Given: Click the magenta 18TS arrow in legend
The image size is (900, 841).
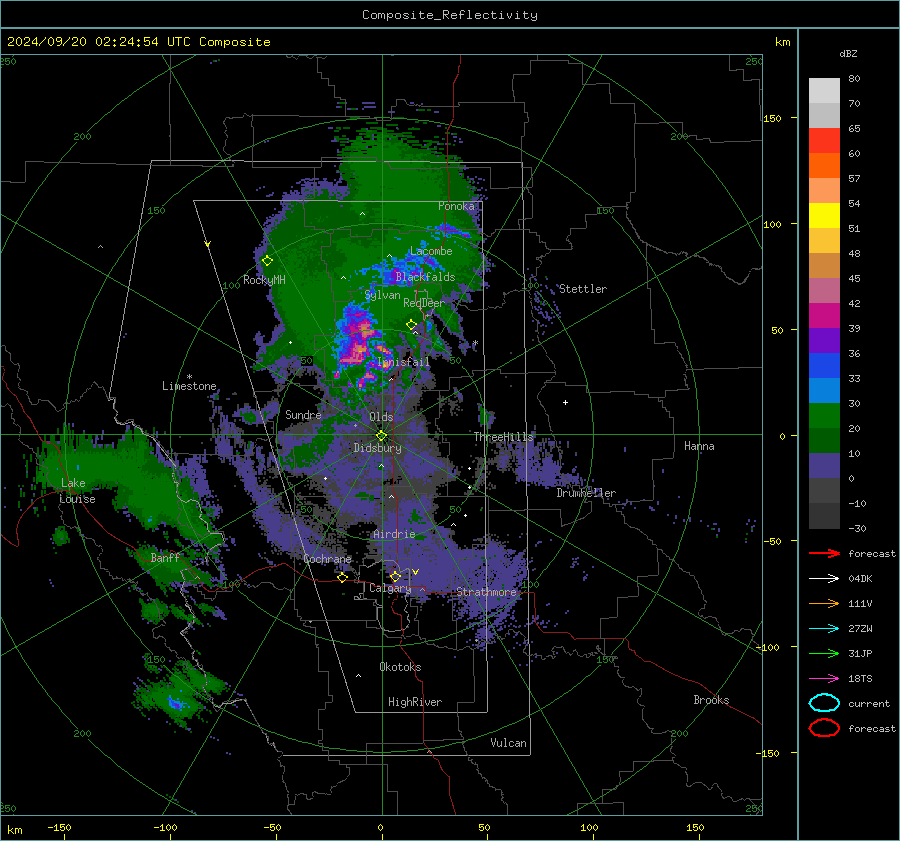Looking at the screenshot, I should click(824, 679).
